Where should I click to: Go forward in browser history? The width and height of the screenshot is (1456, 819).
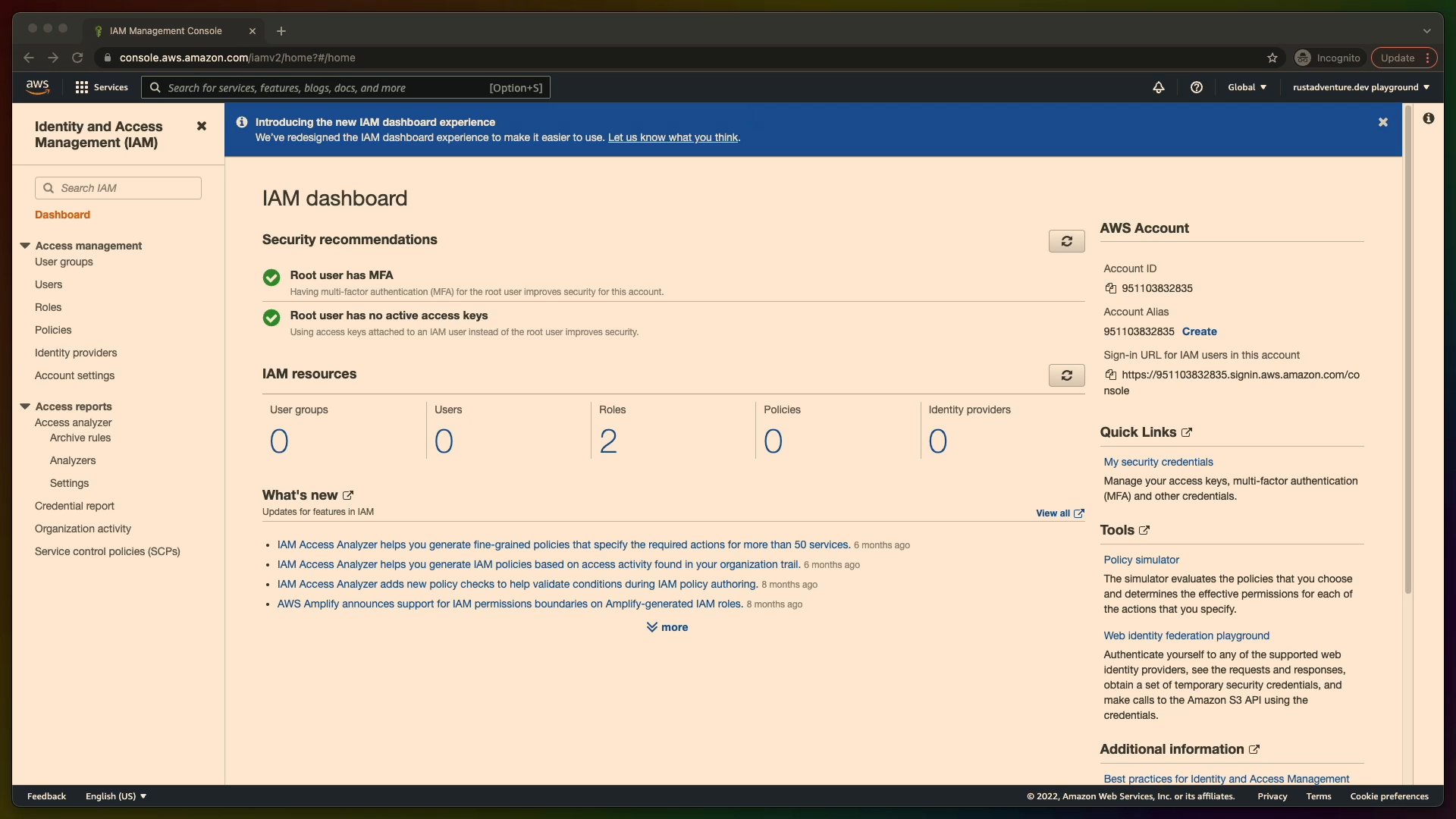point(53,58)
